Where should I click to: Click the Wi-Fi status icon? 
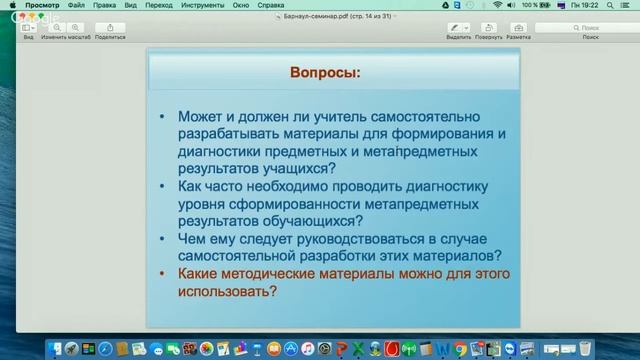[x=497, y=5]
